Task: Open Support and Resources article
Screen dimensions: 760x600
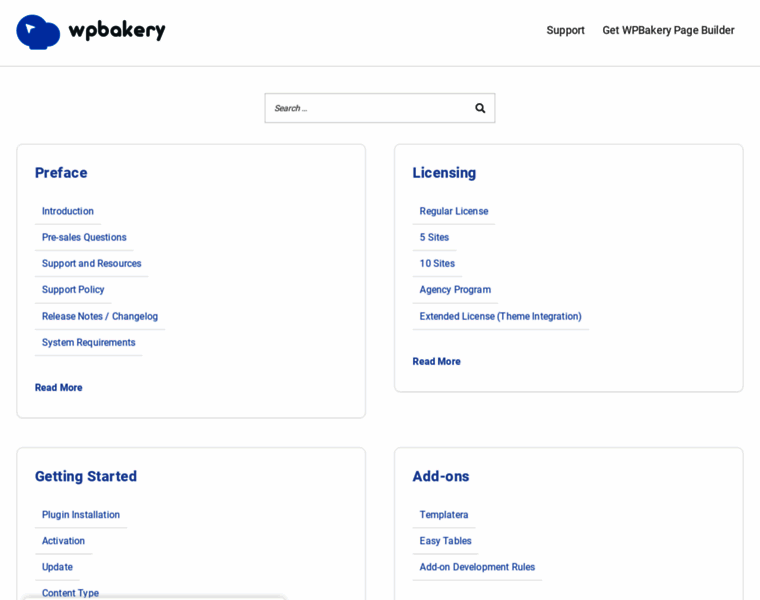Action: [x=92, y=264]
